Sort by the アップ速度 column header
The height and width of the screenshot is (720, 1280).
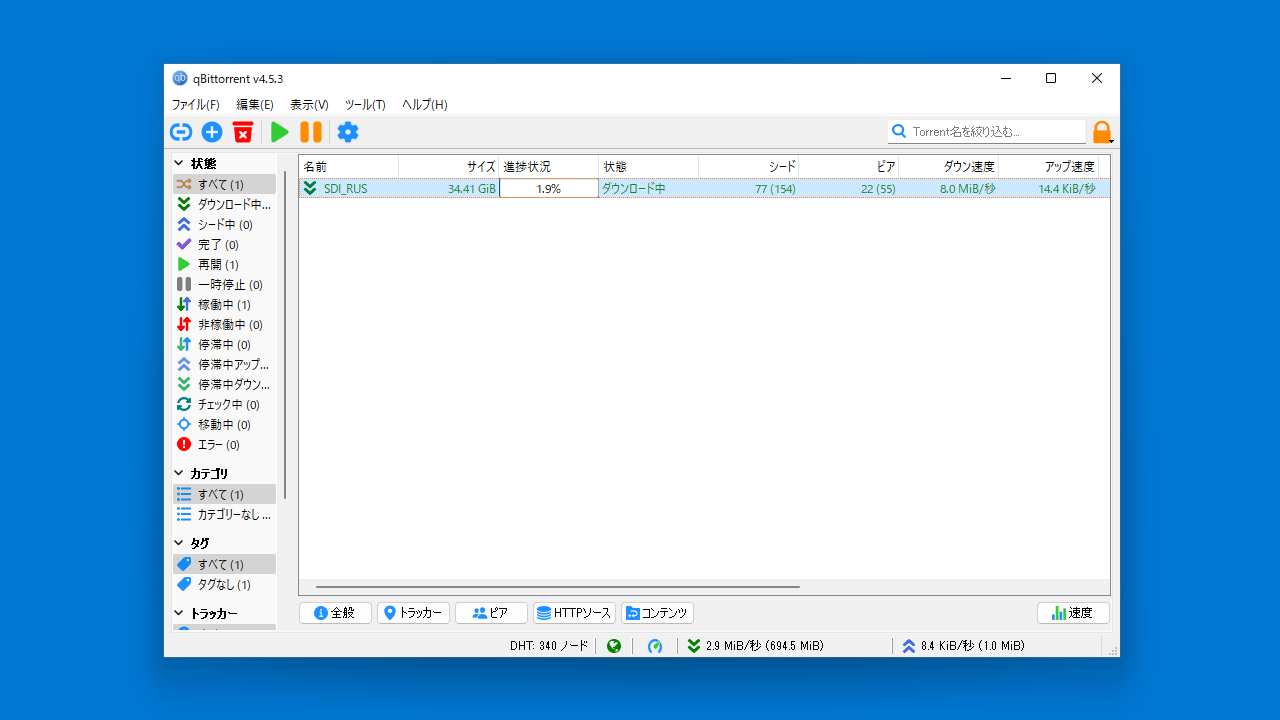pyautogui.click(x=1049, y=166)
